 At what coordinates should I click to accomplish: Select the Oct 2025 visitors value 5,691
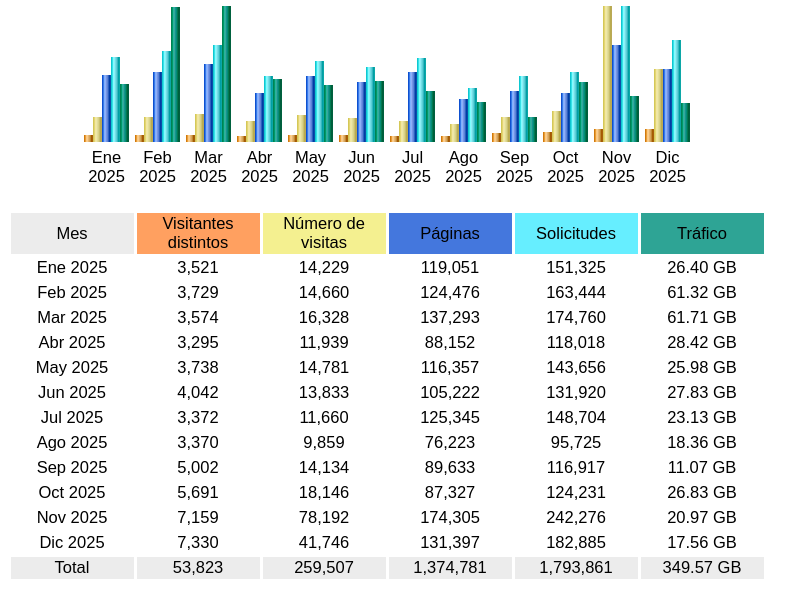(198, 492)
